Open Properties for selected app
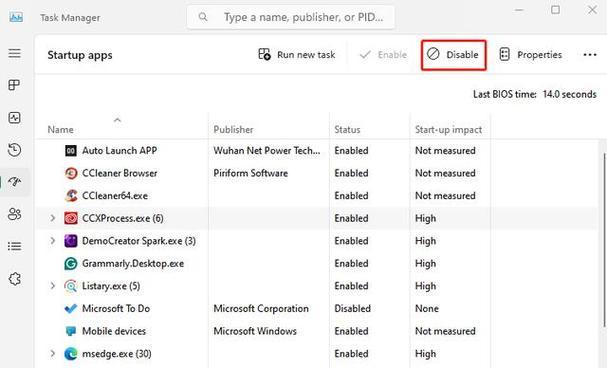 click(x=531, y=55)
